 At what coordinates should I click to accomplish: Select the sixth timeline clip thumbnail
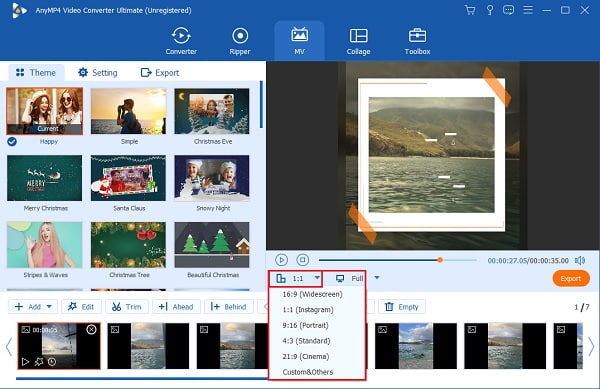pyautogui.click(x=505, y=346)
